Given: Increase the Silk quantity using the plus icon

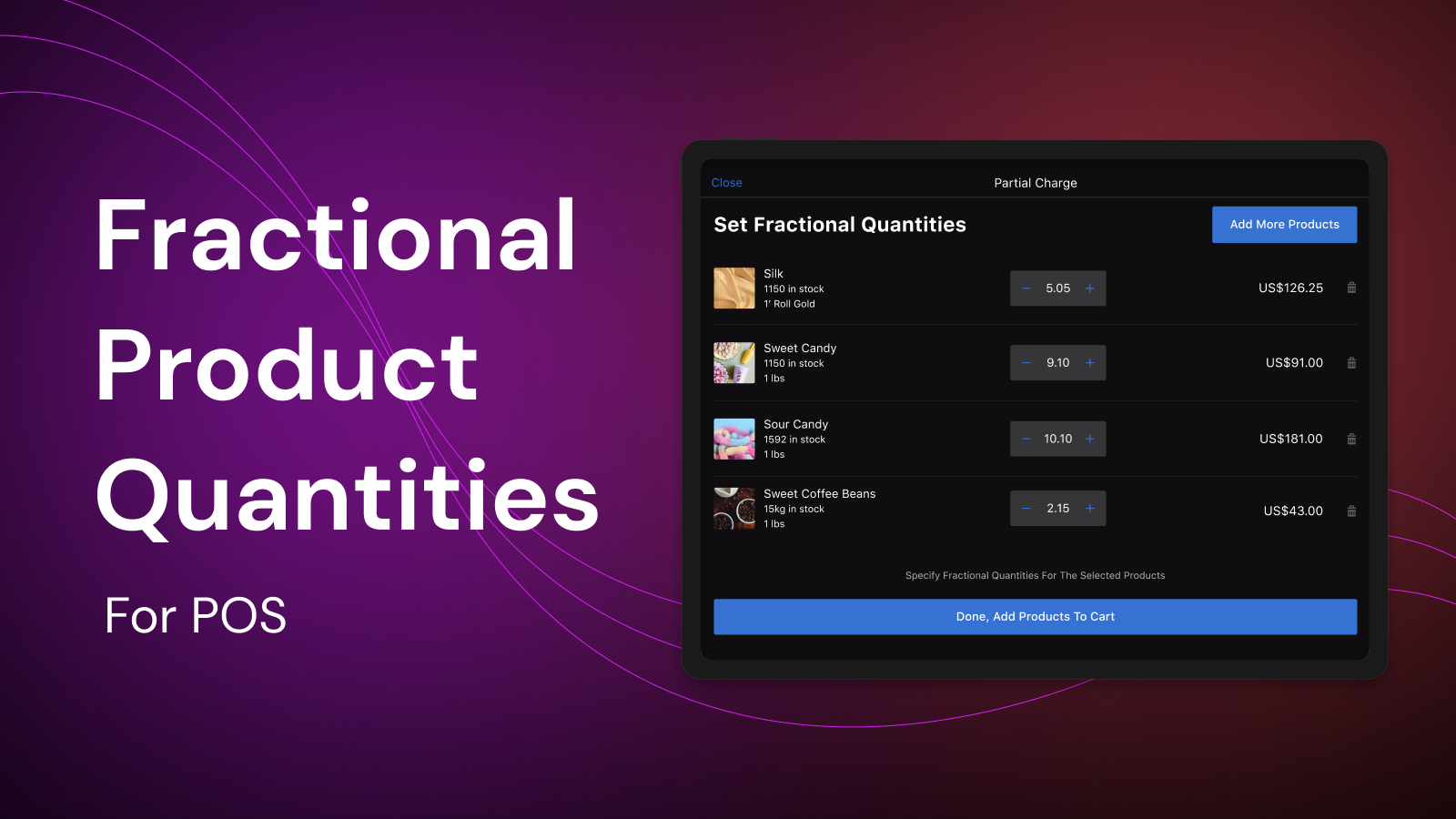Looking at the screenshot, I should pos(1089,288).
